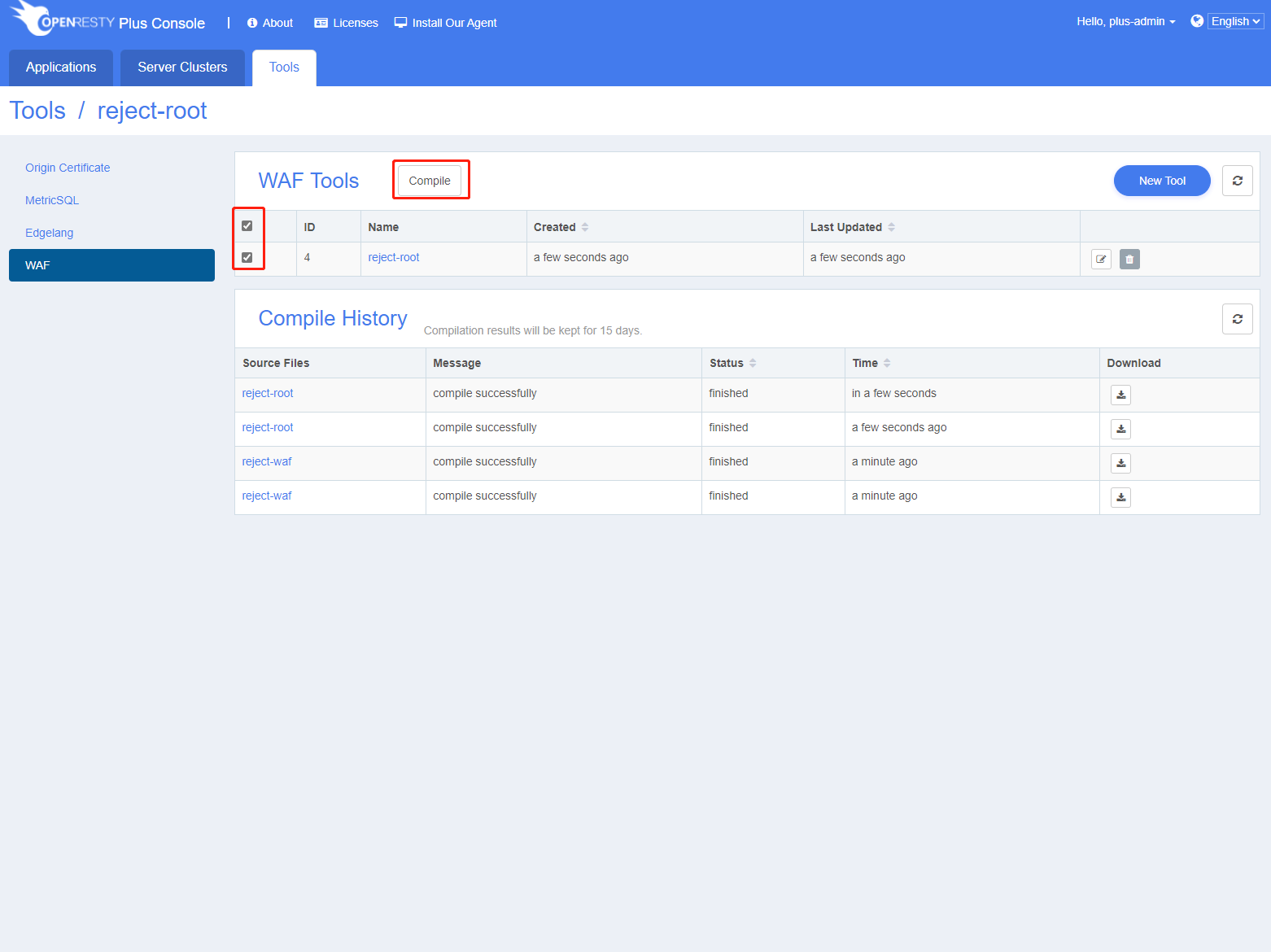Click 'Compilation results will be kept for 15 days' note
The image size is (1271, 952).
533,330
